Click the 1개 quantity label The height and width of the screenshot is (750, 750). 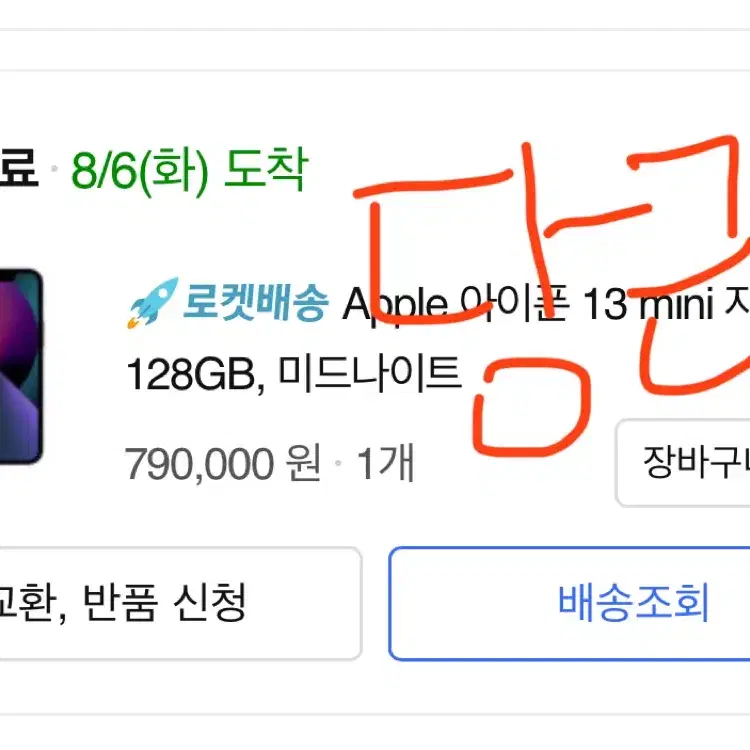(x=386, y=463)
